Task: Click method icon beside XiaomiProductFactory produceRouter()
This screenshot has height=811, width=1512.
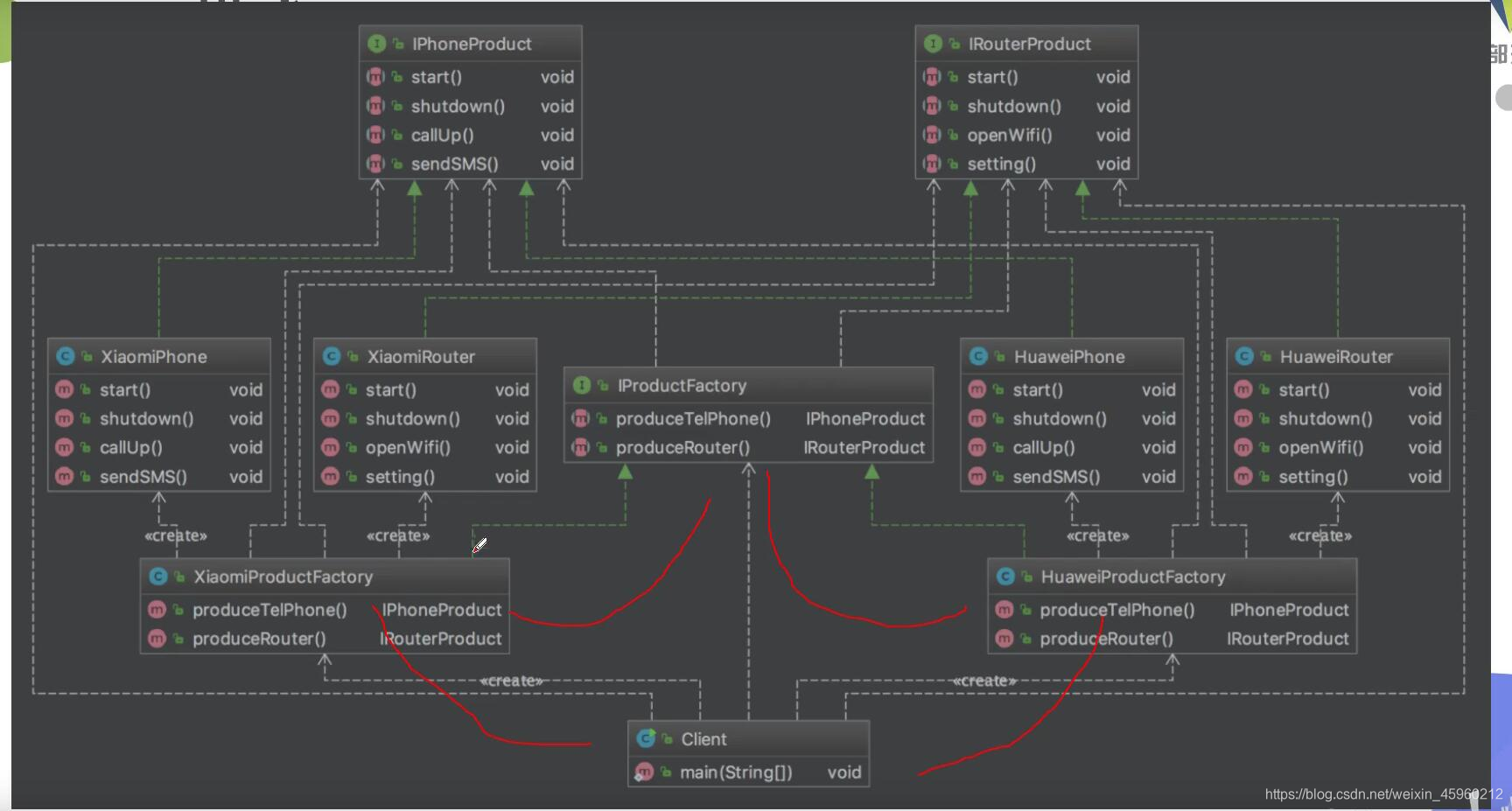Action: pyautogui.click(x=157, y=639)
